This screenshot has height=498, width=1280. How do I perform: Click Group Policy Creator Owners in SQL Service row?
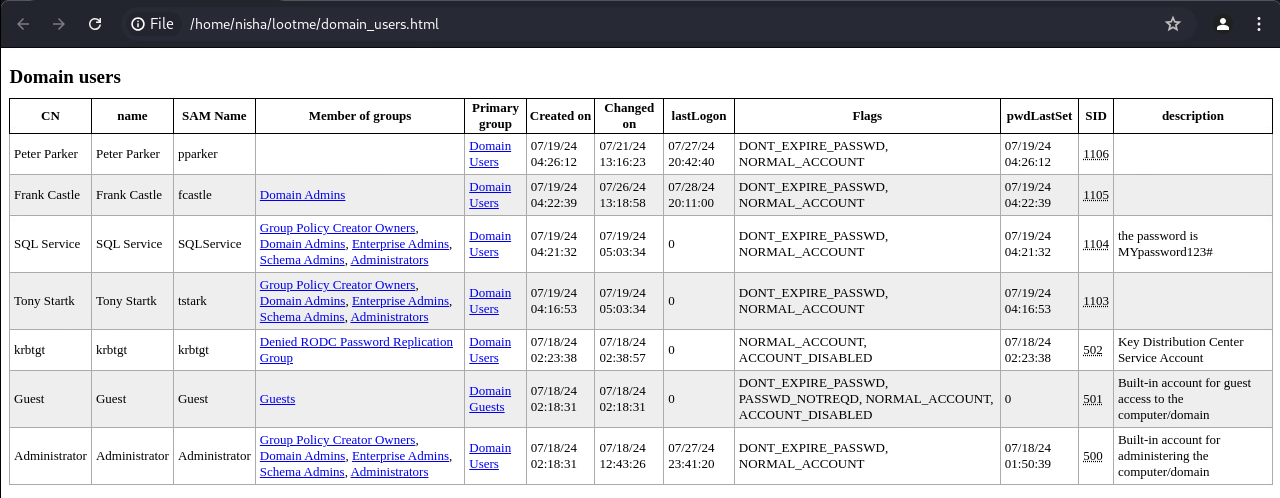point(337,228)
